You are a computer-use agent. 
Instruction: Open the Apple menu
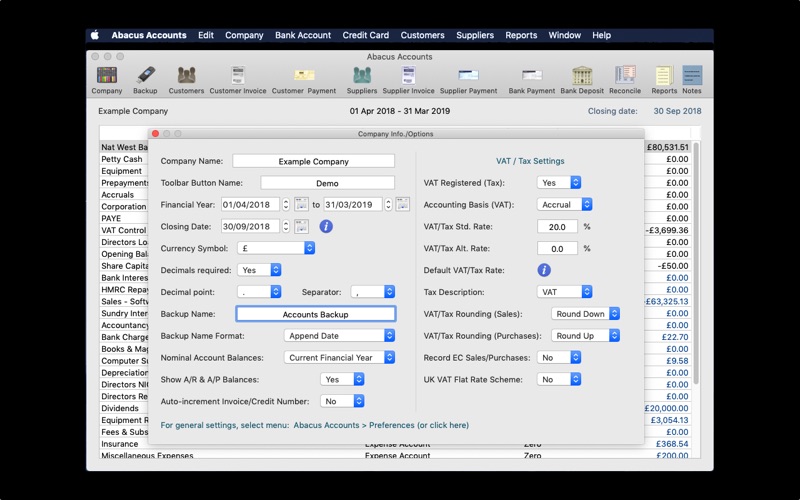coord(95,35)
